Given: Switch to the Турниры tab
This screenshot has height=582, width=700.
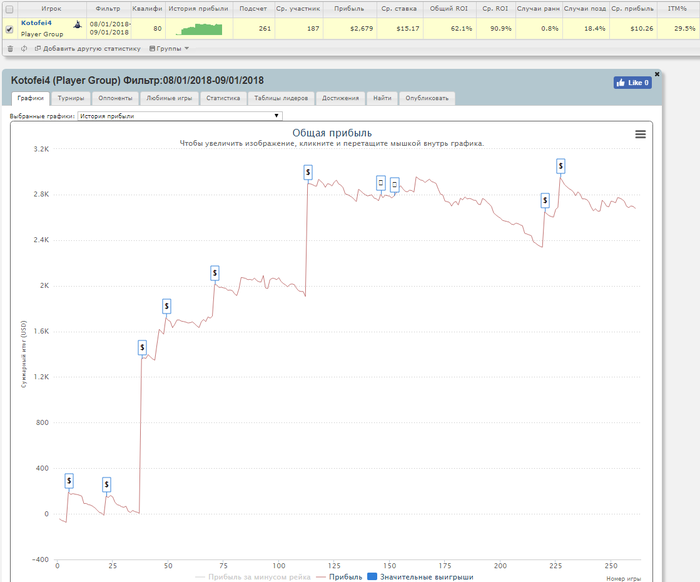Looking at the screenshot, I should coord(71,98).
